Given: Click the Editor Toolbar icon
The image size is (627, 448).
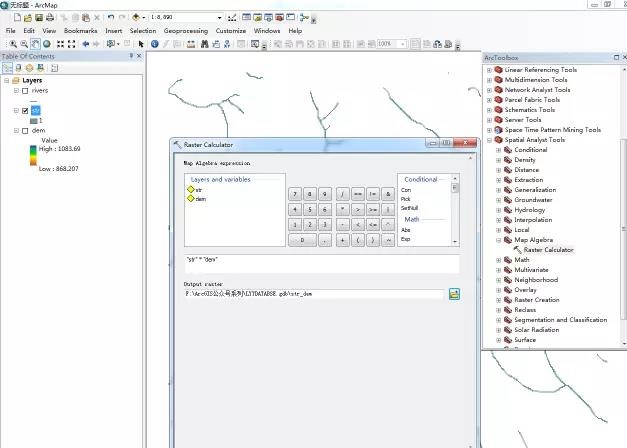Looking at the screenshot, I should [232, 17].
